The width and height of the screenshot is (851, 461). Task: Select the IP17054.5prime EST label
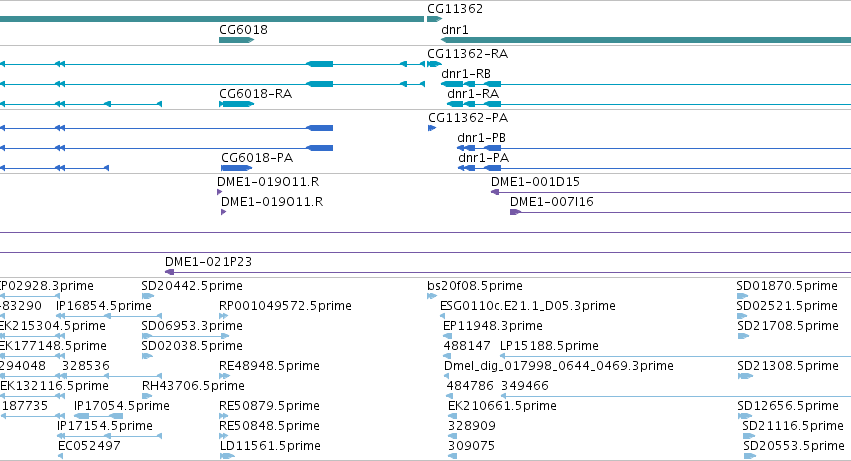pos(122,406)
